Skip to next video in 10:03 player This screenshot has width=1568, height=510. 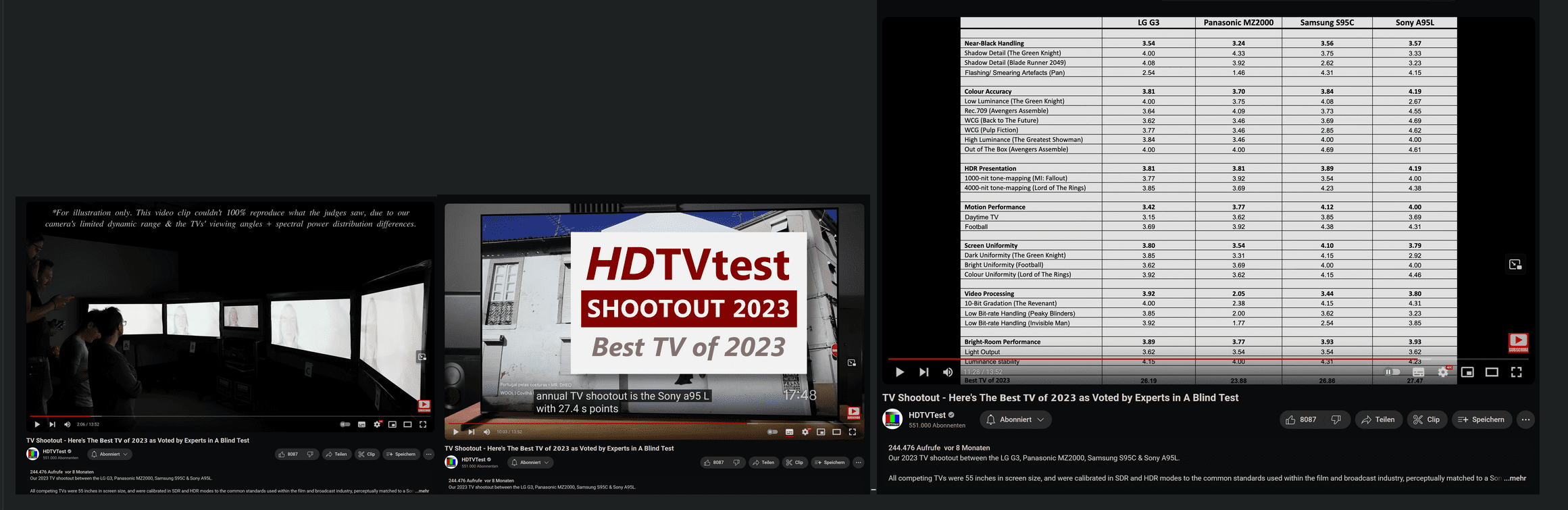(472, 432)
